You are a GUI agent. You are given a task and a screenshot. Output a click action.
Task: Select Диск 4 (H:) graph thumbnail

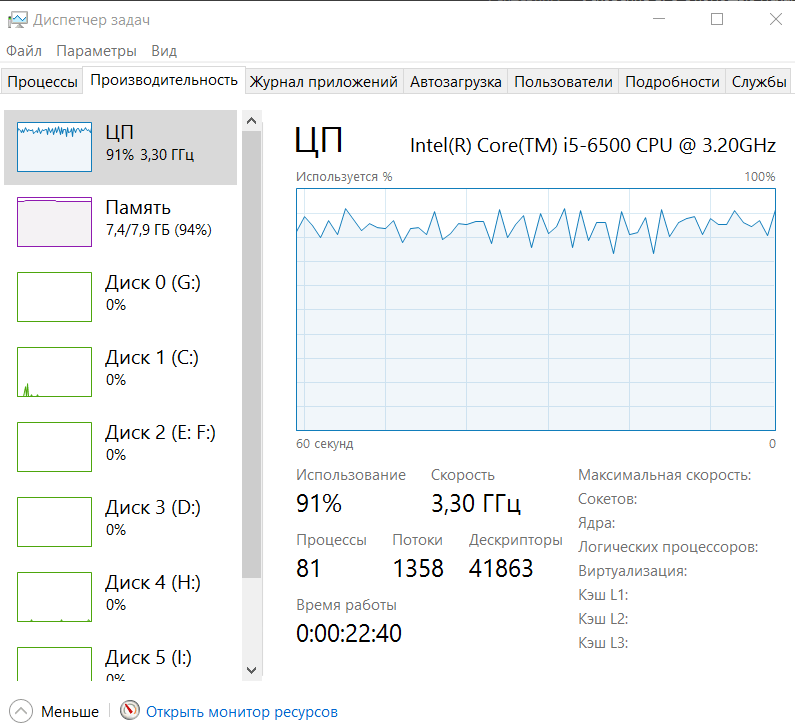pos(54,597)
